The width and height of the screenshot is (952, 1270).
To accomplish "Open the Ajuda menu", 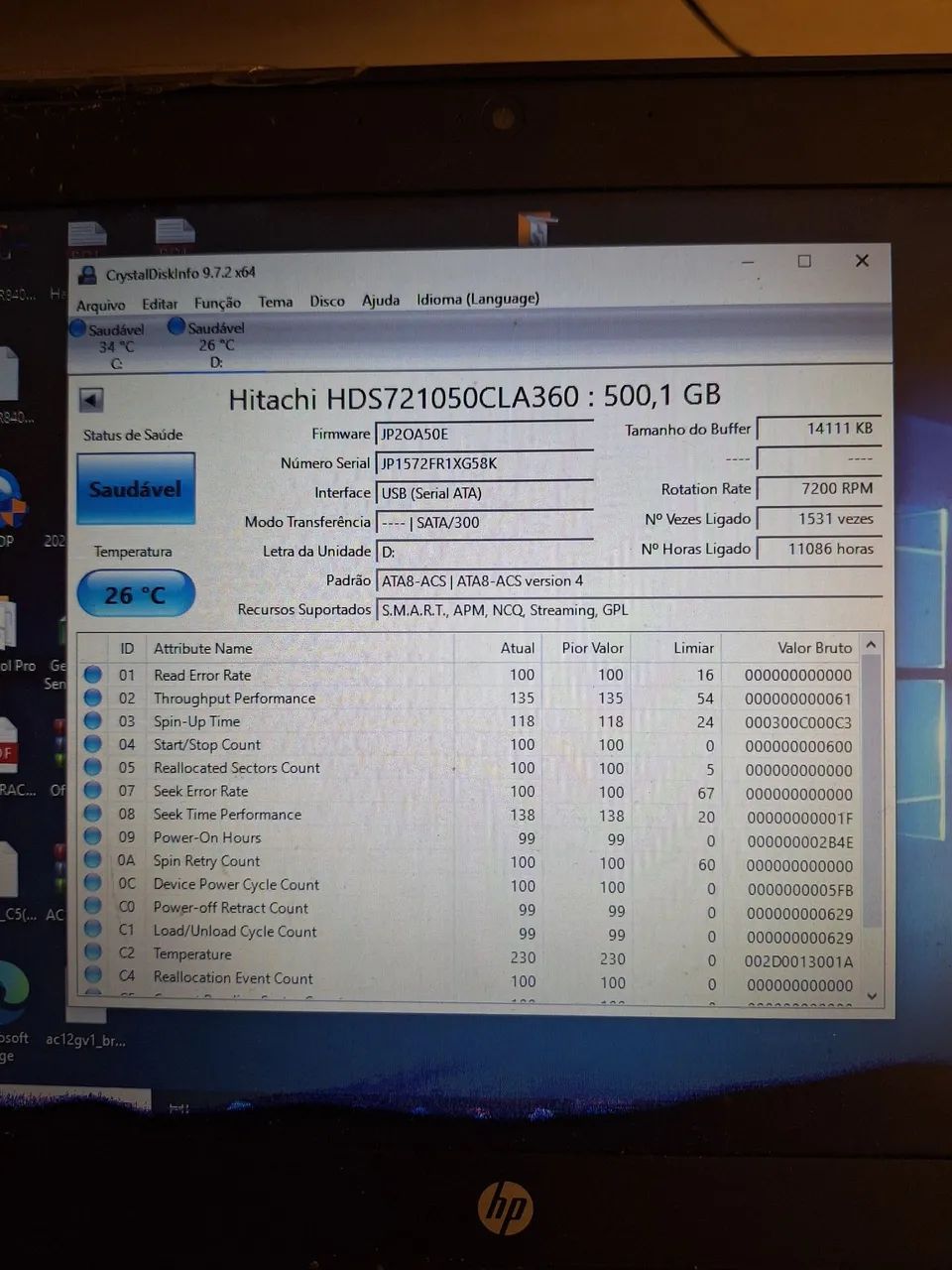I will (x=381, y=300).
